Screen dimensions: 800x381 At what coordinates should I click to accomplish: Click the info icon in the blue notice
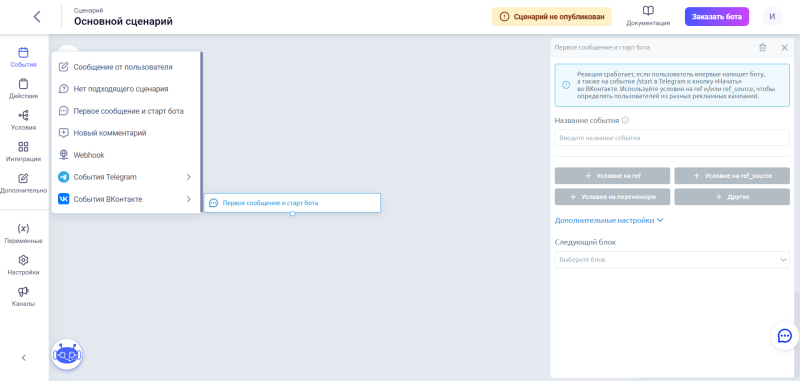pos(566,85)
